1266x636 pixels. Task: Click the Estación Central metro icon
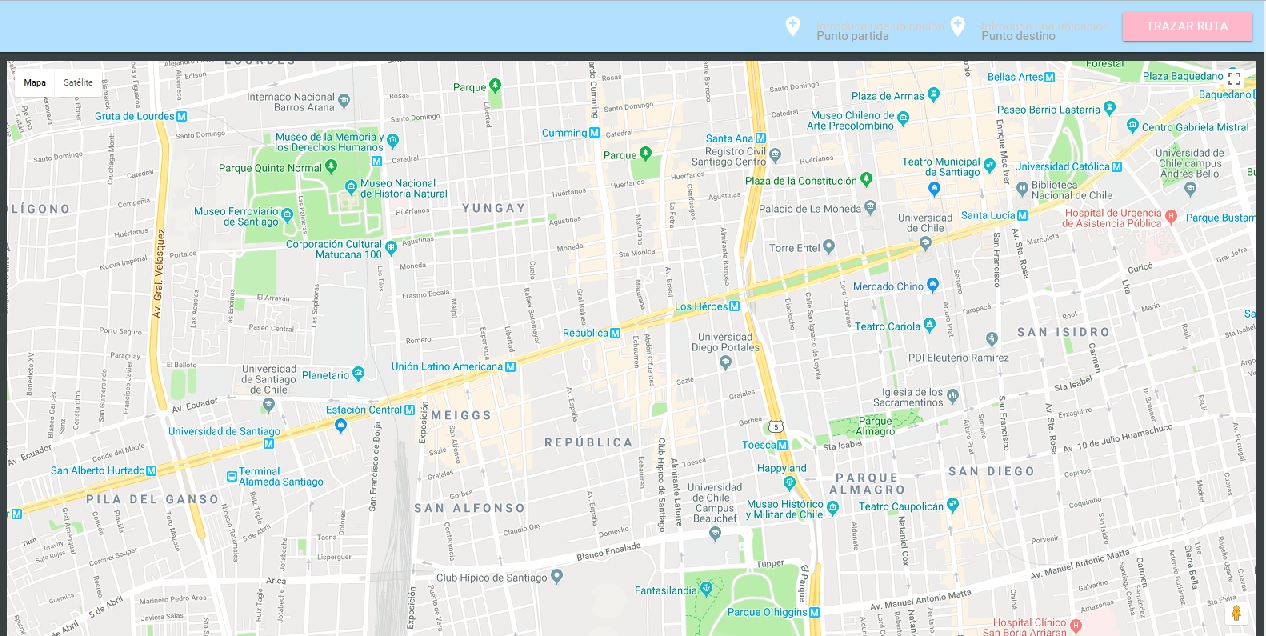(x=409, y=409)
